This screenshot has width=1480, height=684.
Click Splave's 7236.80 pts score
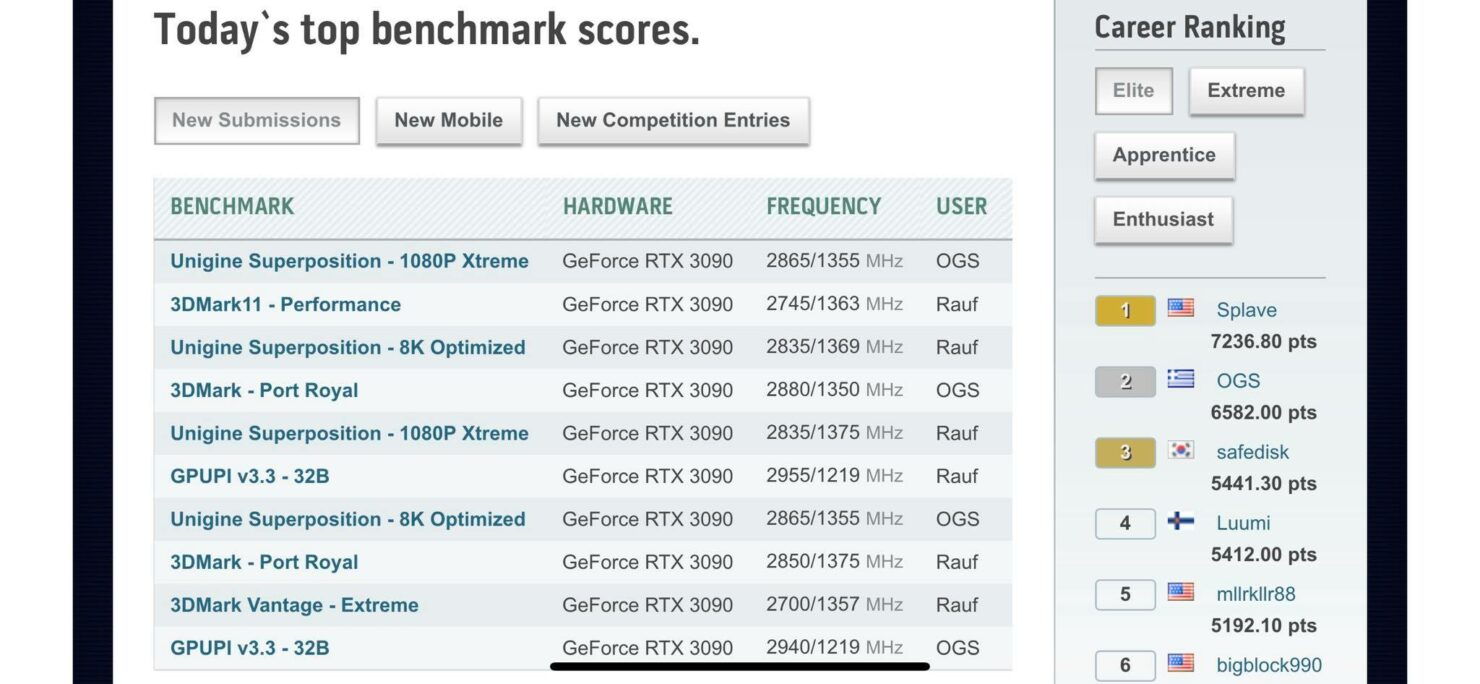click(x=1264, y=342)
